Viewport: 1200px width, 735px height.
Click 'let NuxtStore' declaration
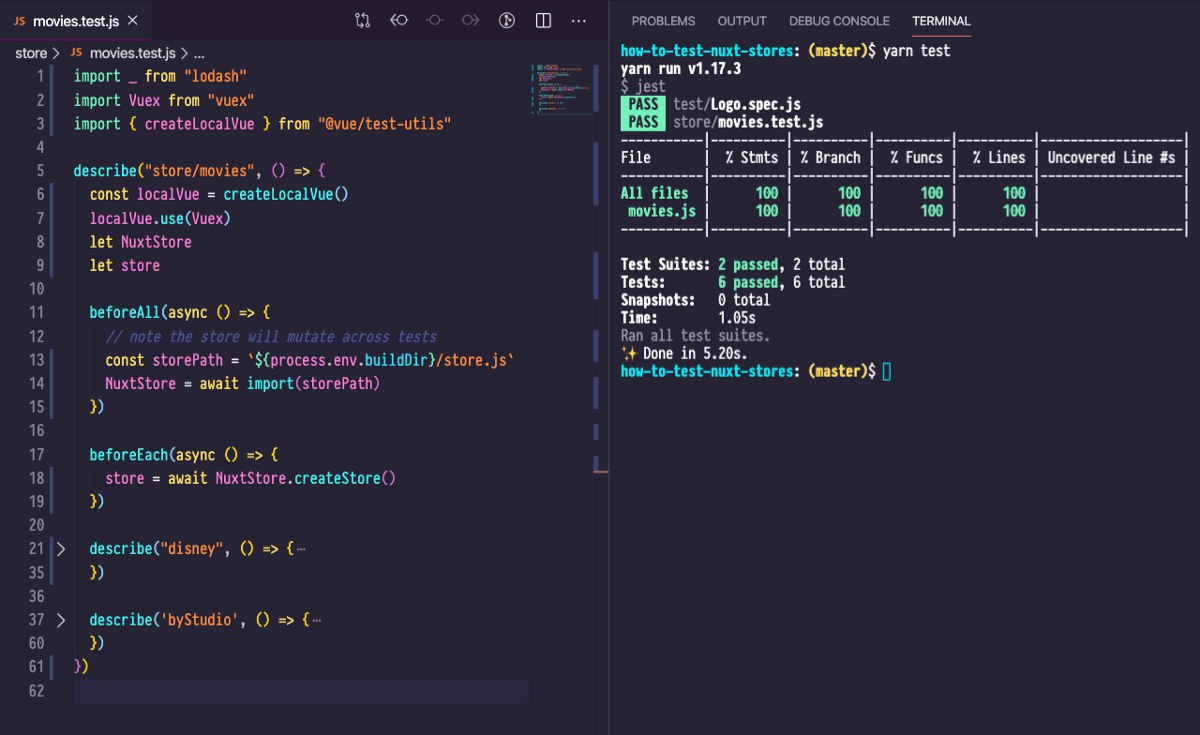(140, 242)
